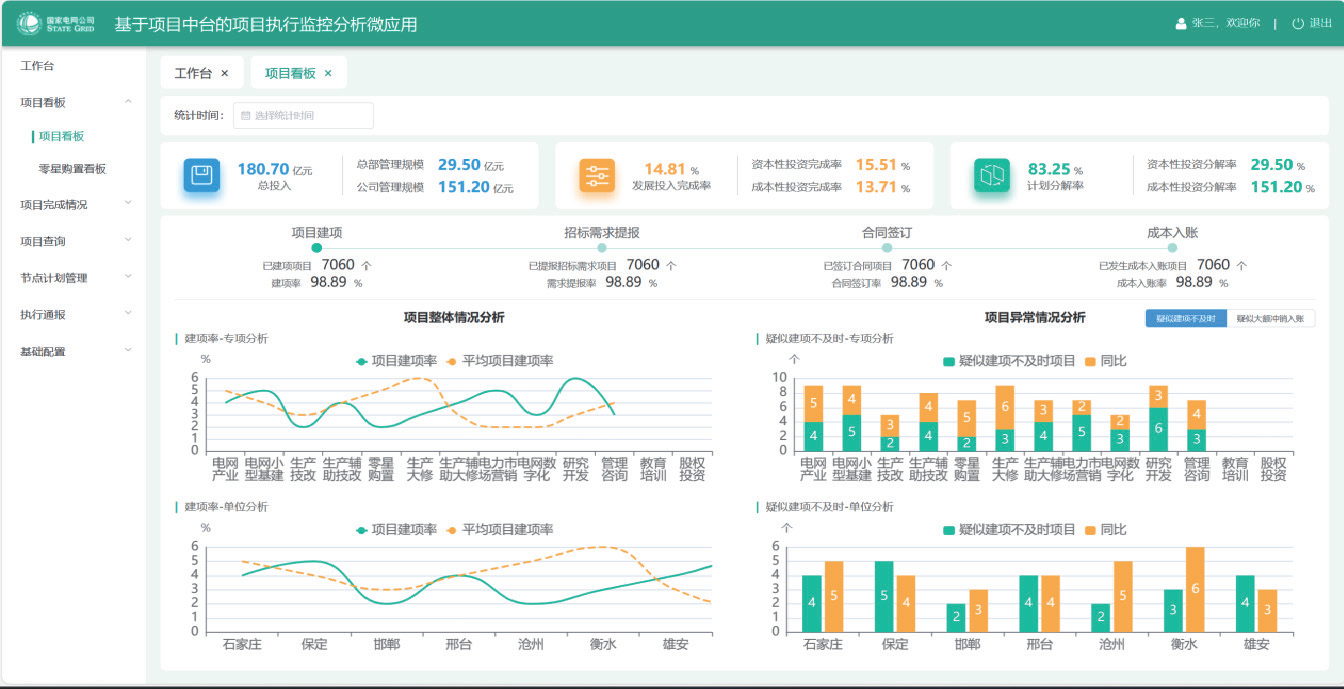Close the 工作台 tab with its X
The width and height of the screenshot is (1344, 689).
point(225,73)
